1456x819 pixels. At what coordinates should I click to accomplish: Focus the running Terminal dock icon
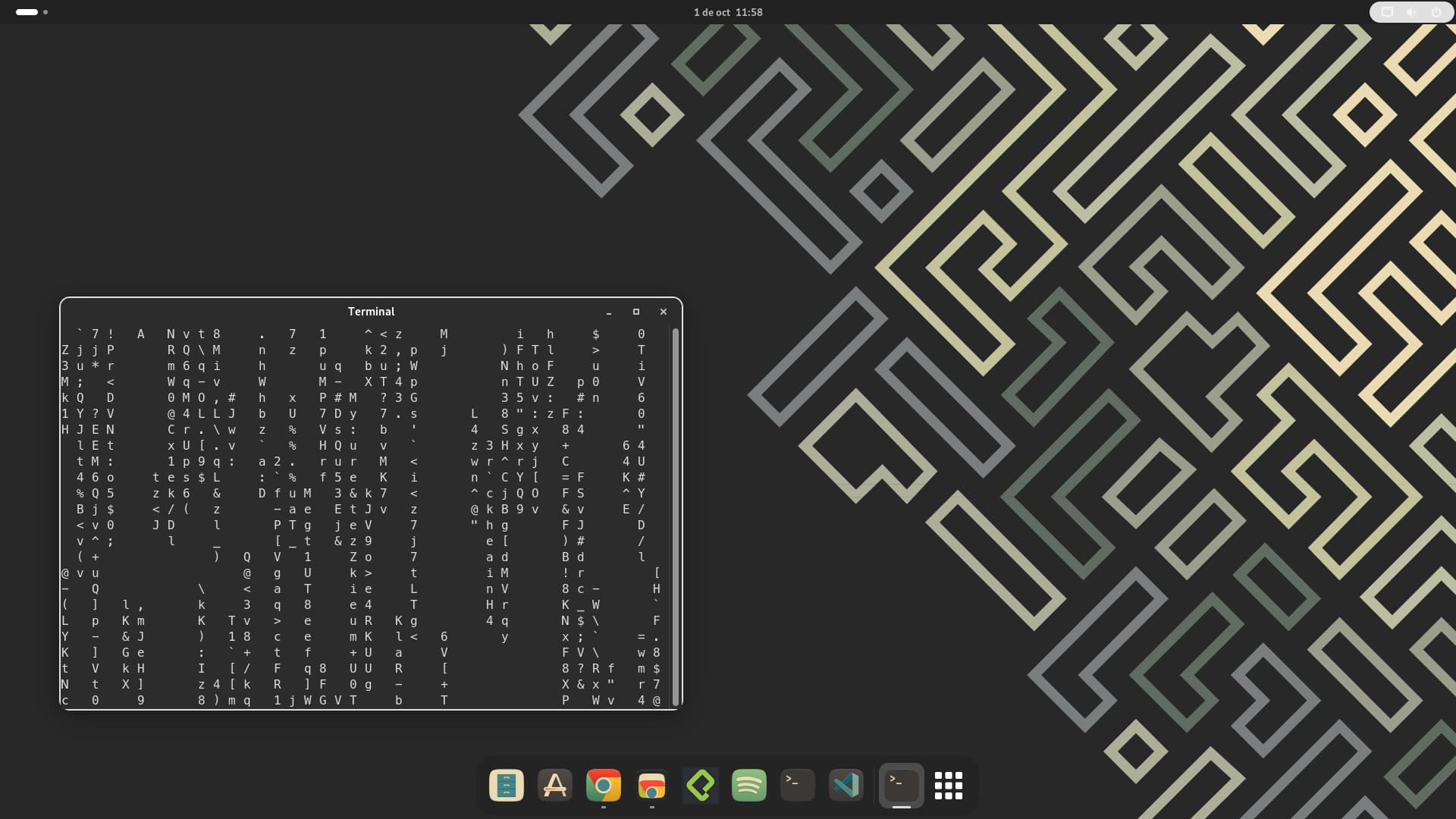pyautogui.click(x=901, y=786)
